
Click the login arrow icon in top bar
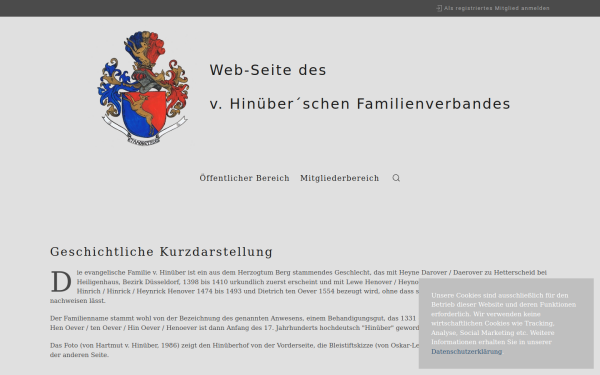click(x=439, y=8)
